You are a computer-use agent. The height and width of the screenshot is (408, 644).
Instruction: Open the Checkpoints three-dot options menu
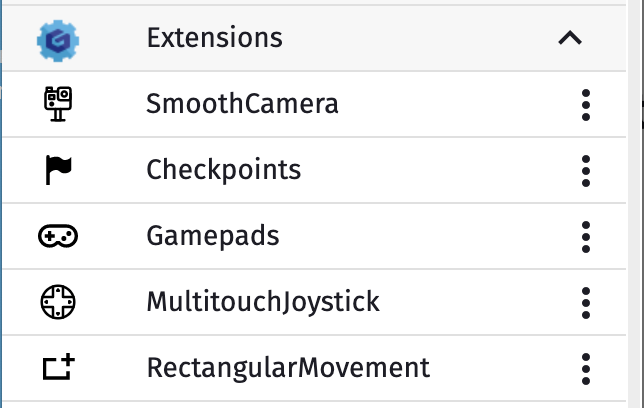point(586,170)
